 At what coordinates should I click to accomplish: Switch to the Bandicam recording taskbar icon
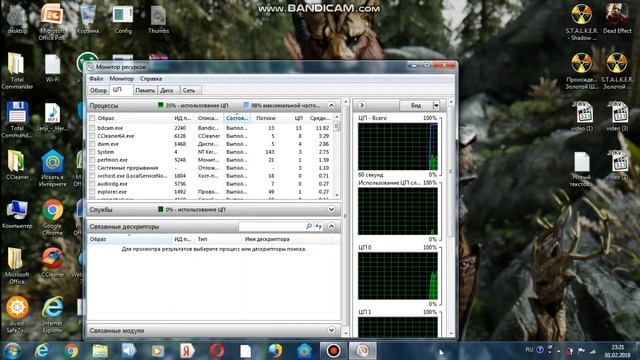pyautogui.click(x=333, y=351)
